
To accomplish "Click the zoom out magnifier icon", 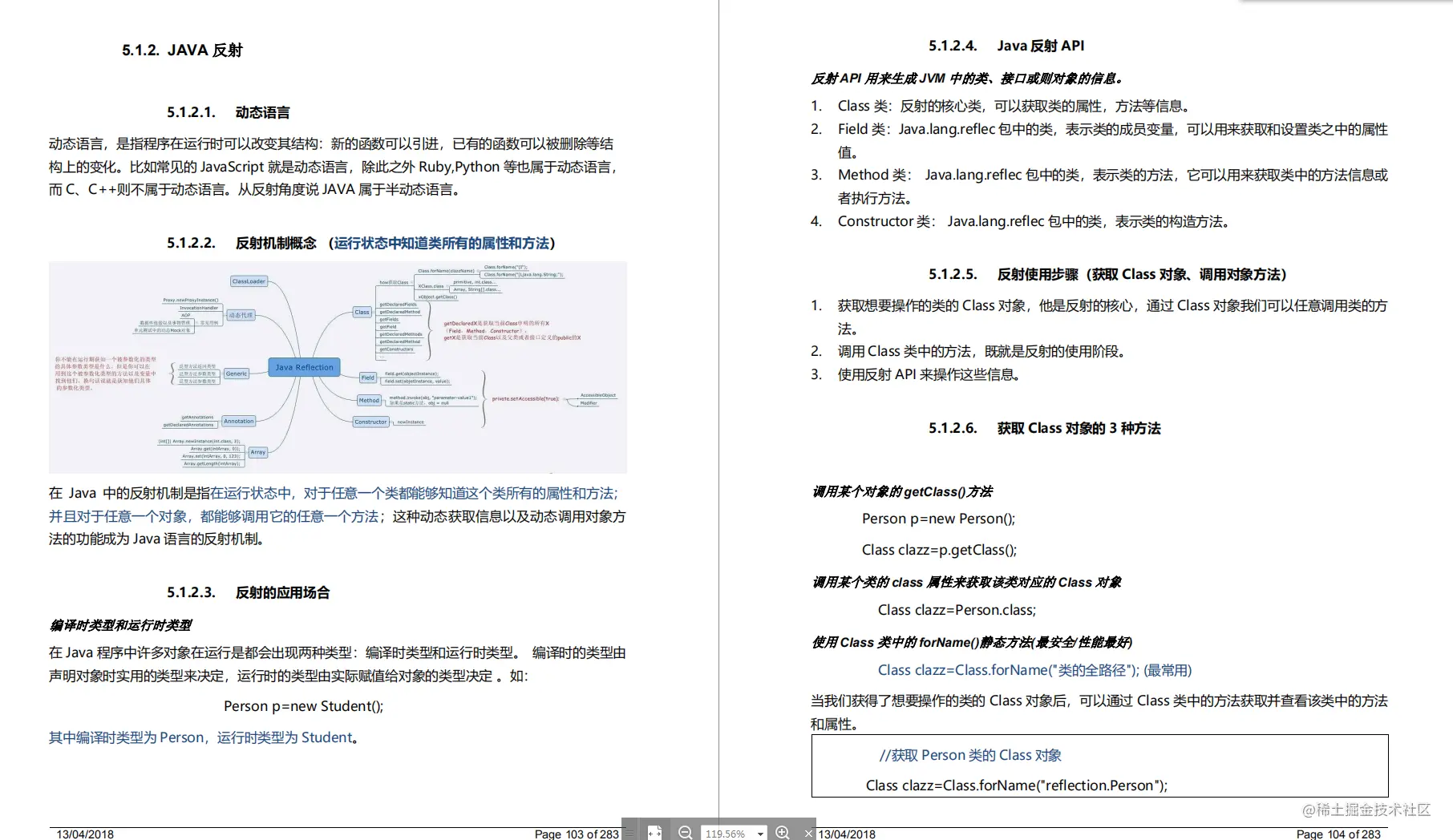I will (x=685, y=833).
